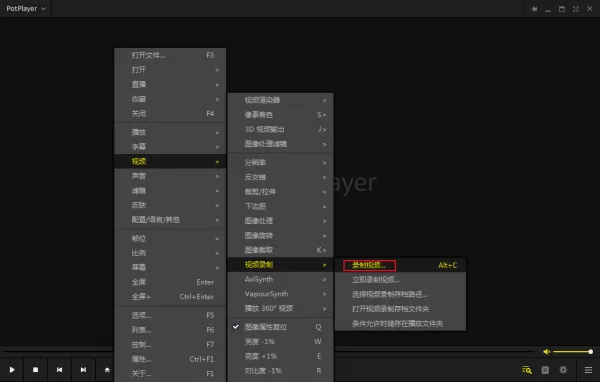
Task: Open 图像处理滤镜 submenu
Action: pyautogui.click(x=280, y=144)
